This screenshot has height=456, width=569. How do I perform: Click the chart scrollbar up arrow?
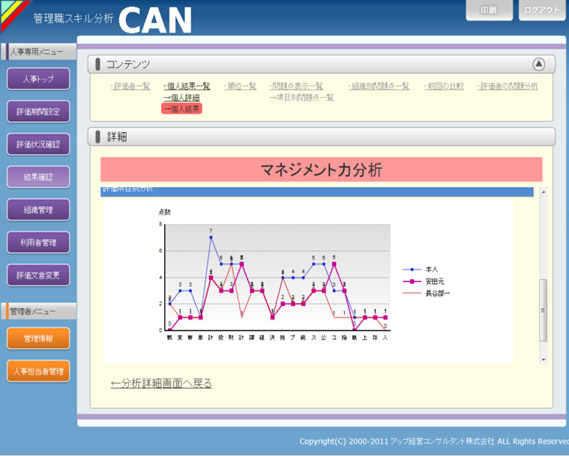pyautogui.click(x=543, y=192)
